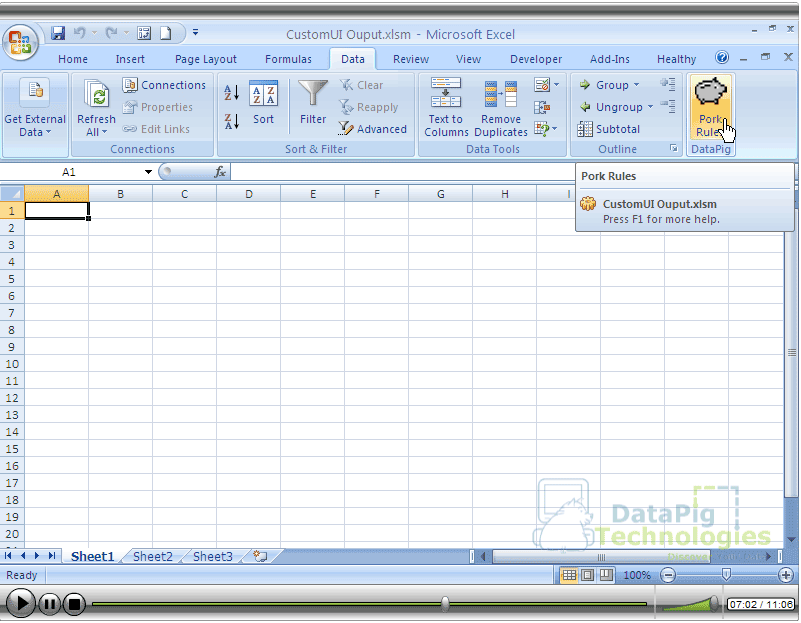
Task: Sort Z to A descending
Action: click(232, 122)
